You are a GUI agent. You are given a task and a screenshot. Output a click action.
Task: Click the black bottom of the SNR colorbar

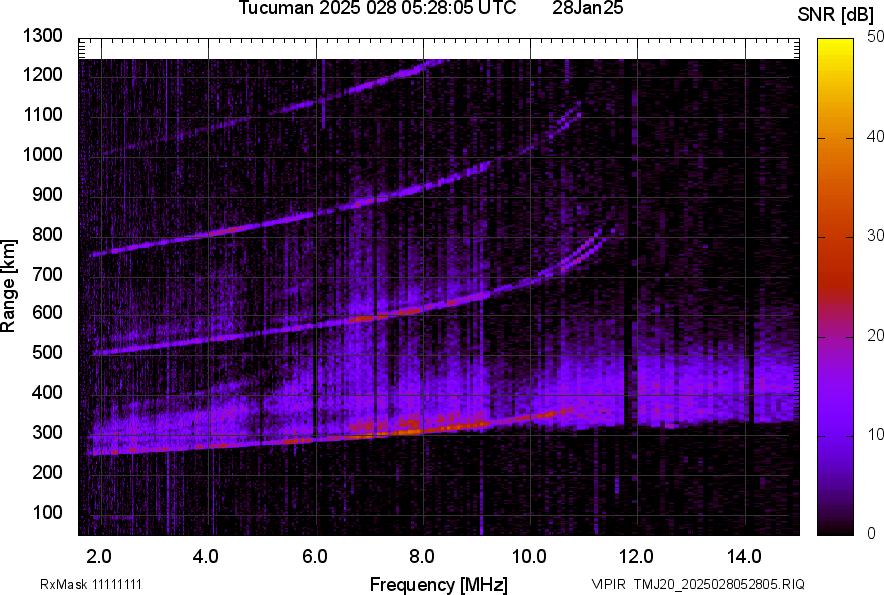coord(836,529)
